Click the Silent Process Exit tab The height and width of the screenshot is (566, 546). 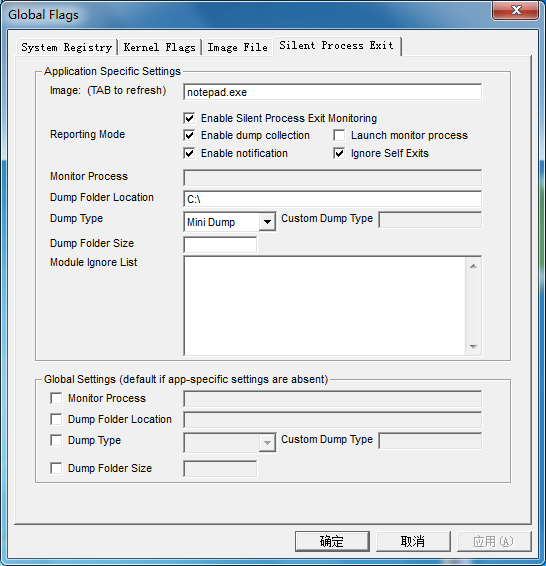pyautogui.click(x=336, y=46)
